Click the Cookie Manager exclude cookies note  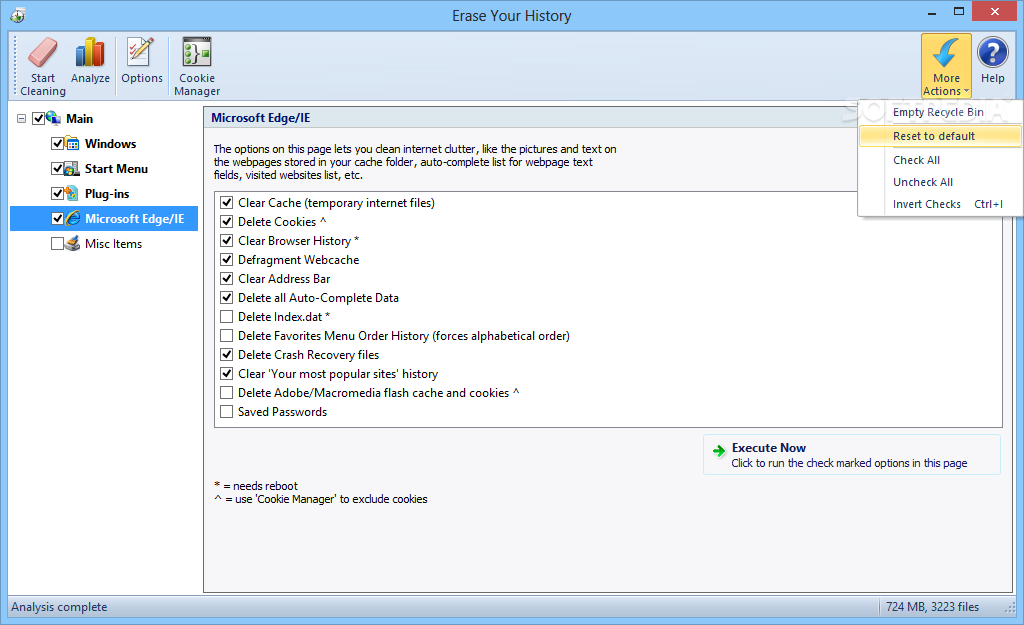tap(321, 499)
